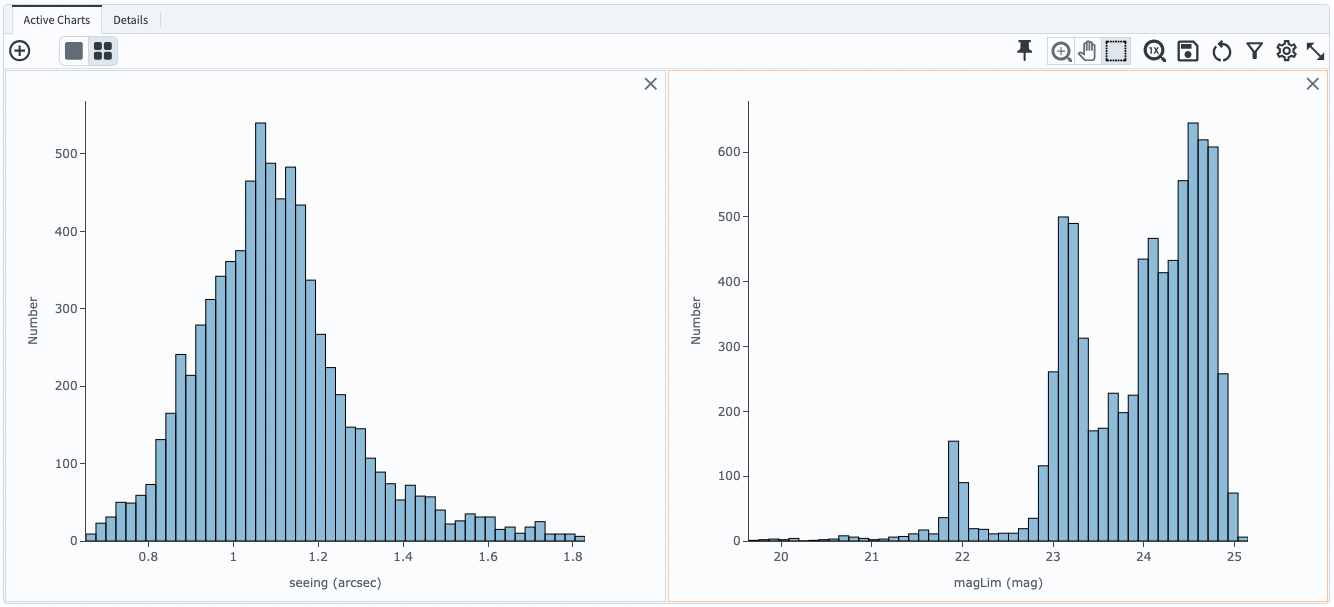Activate the rectangular selection mode
The image size is (1334, 607).
(x=1116, y=50)
